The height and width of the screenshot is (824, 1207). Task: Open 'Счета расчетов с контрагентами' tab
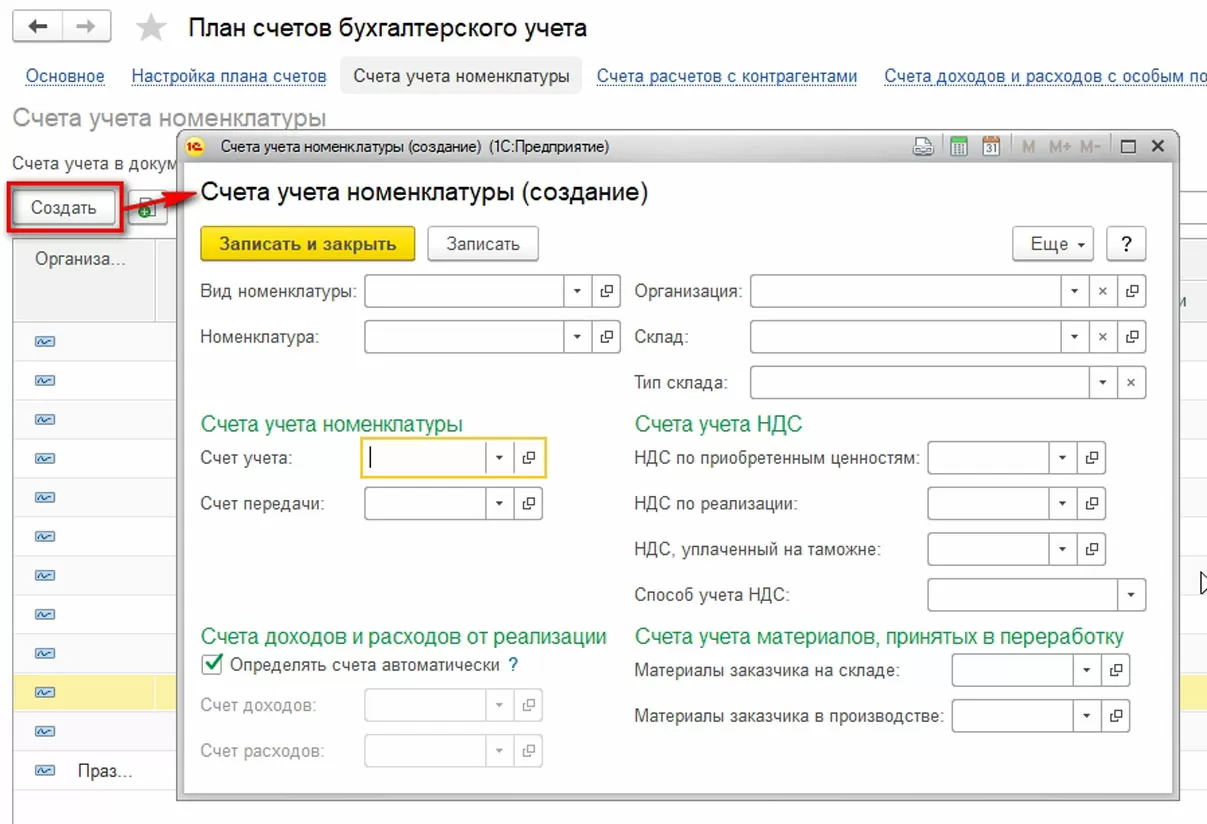727,76
